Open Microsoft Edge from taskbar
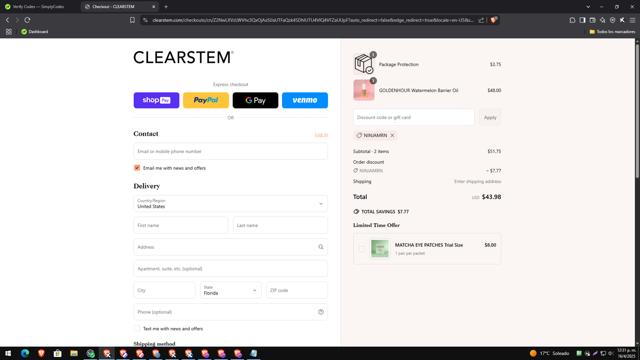 coord(25,353)
